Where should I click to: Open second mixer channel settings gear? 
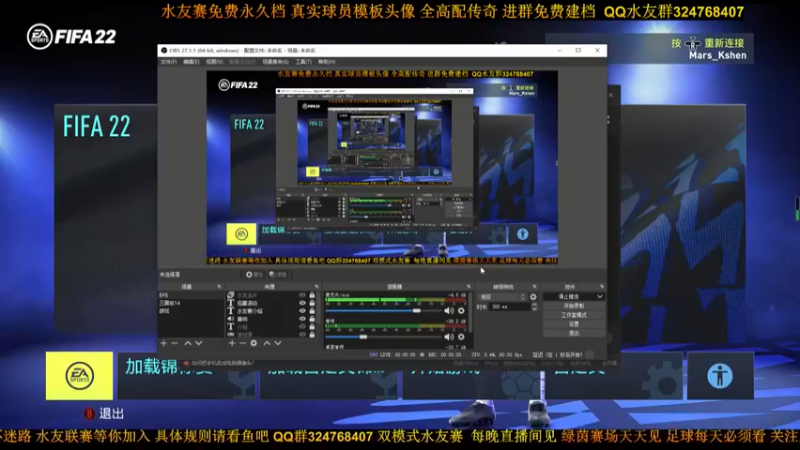[461, 337]
